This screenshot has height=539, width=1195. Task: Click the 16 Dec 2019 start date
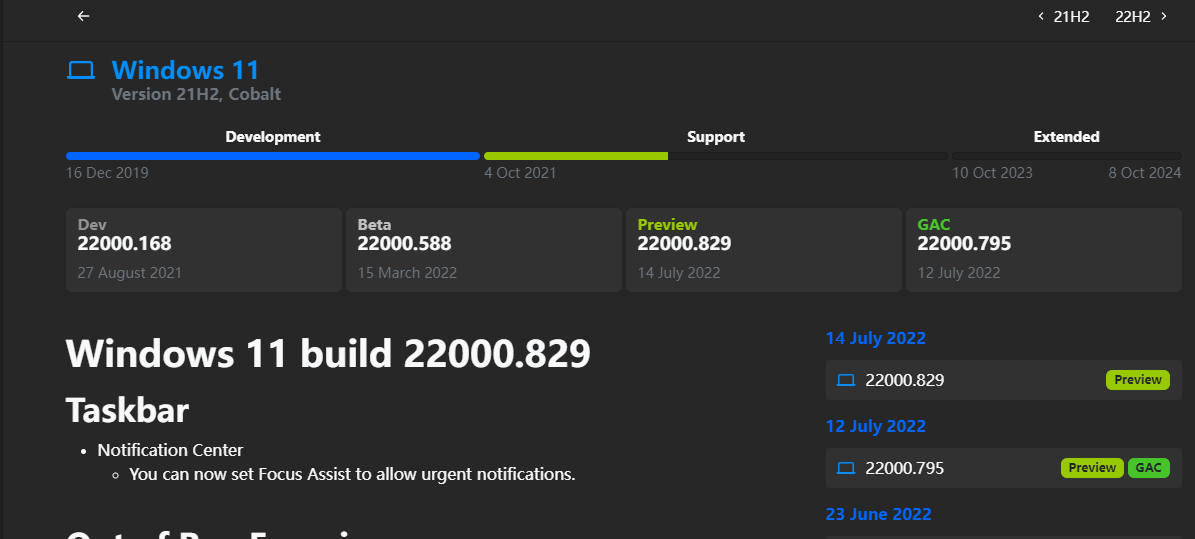point(107,173)
